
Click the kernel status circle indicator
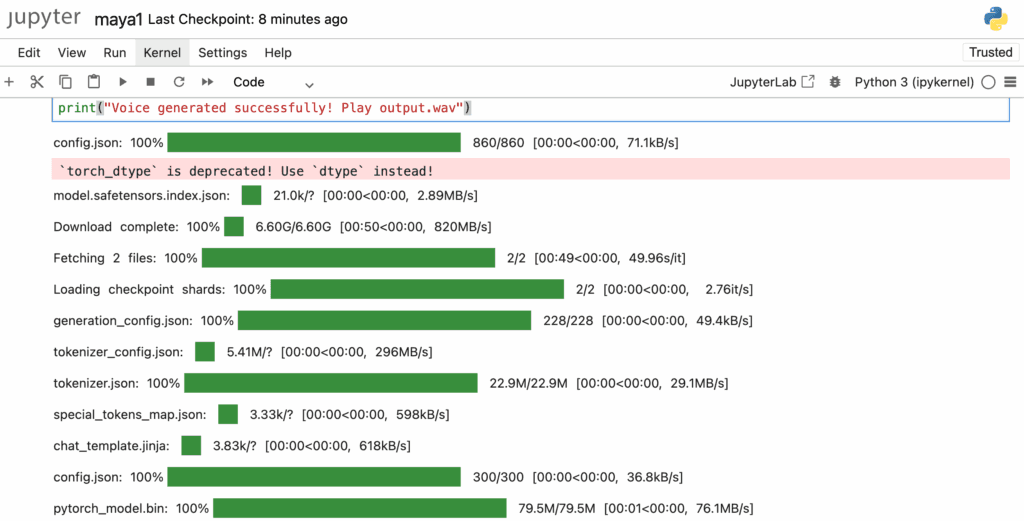[988, 82]
